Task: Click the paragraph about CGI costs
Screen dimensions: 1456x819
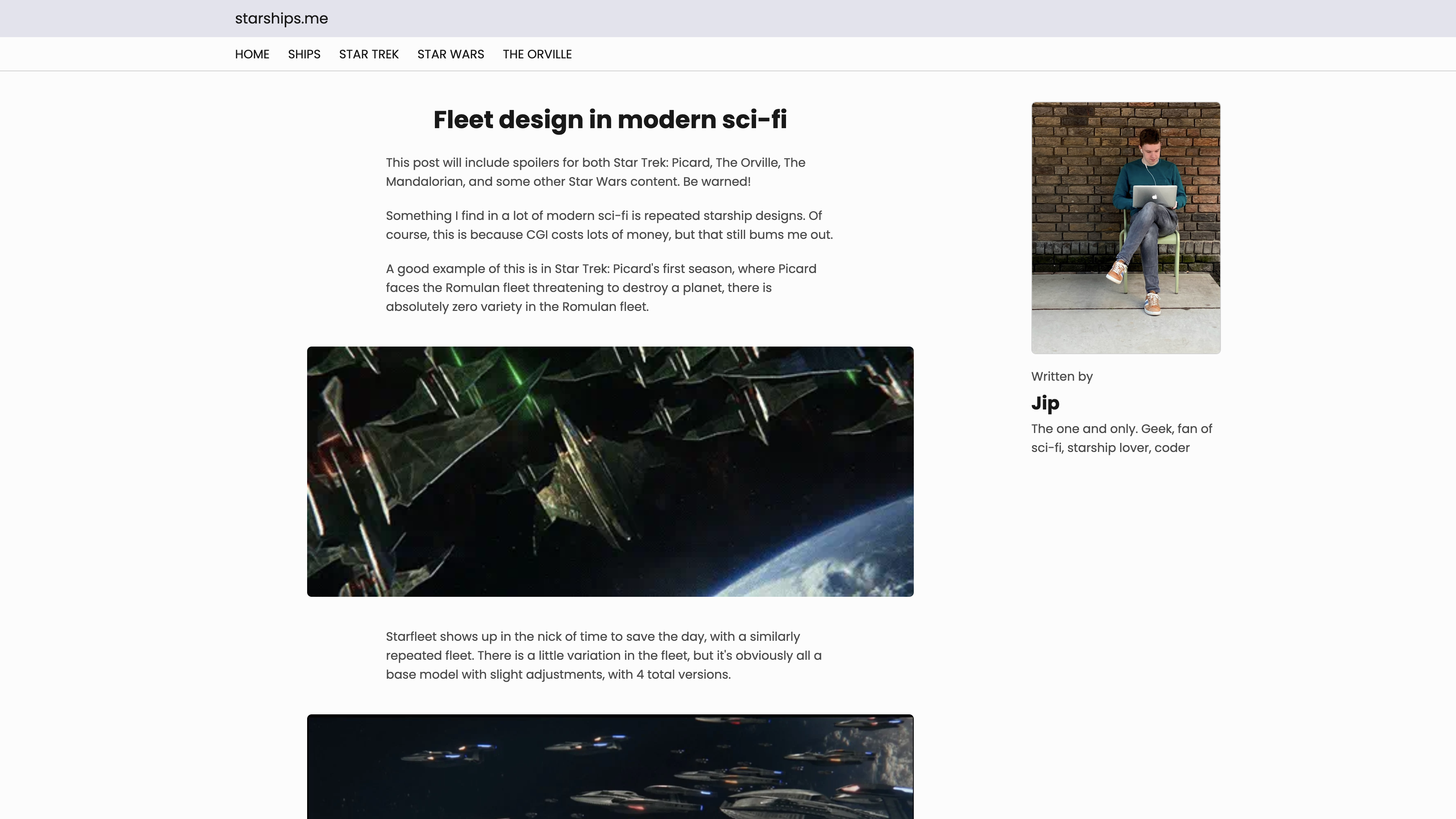Action: tap(609, 225)
